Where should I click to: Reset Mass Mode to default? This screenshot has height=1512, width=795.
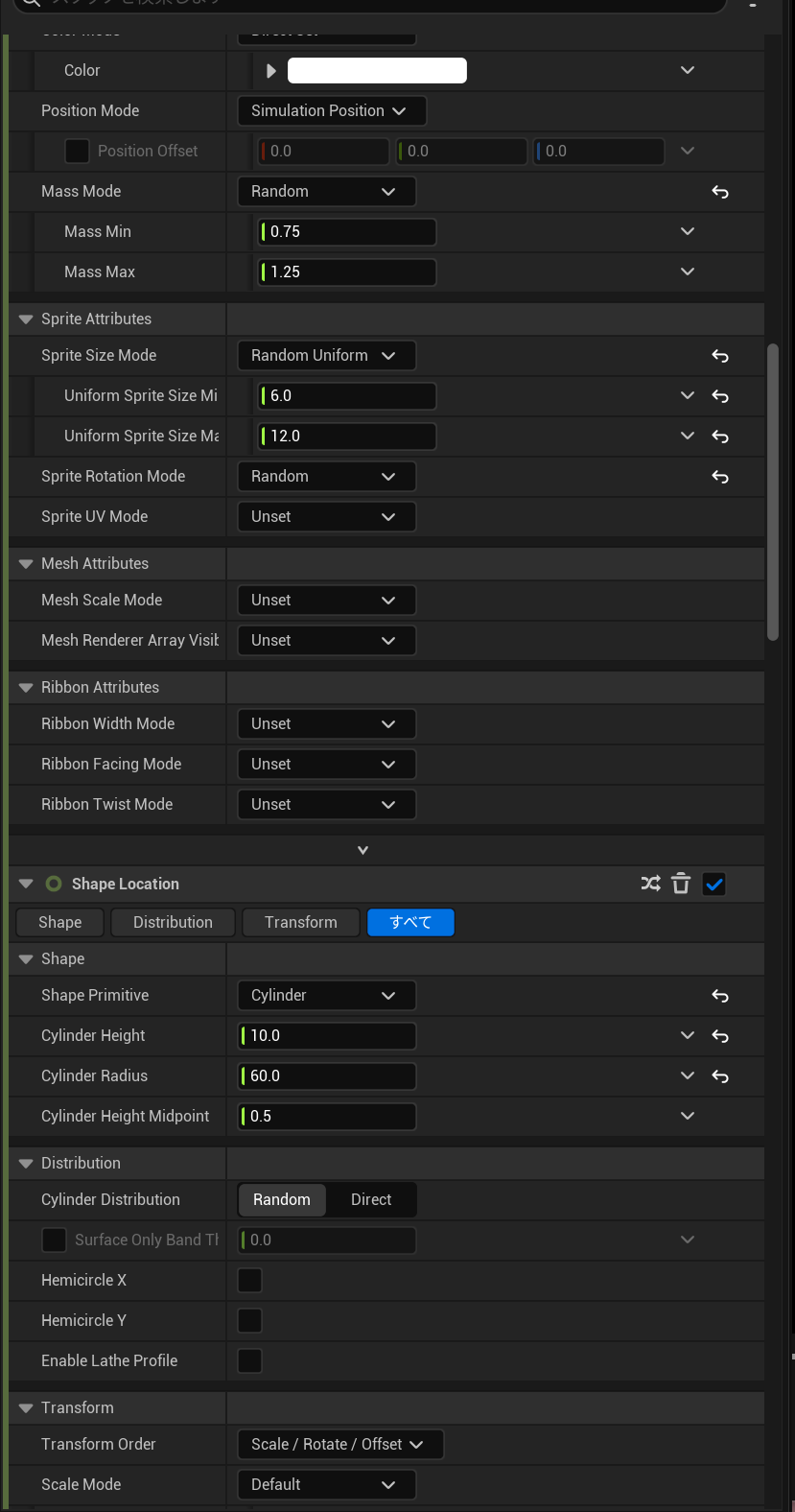[720, 192]
